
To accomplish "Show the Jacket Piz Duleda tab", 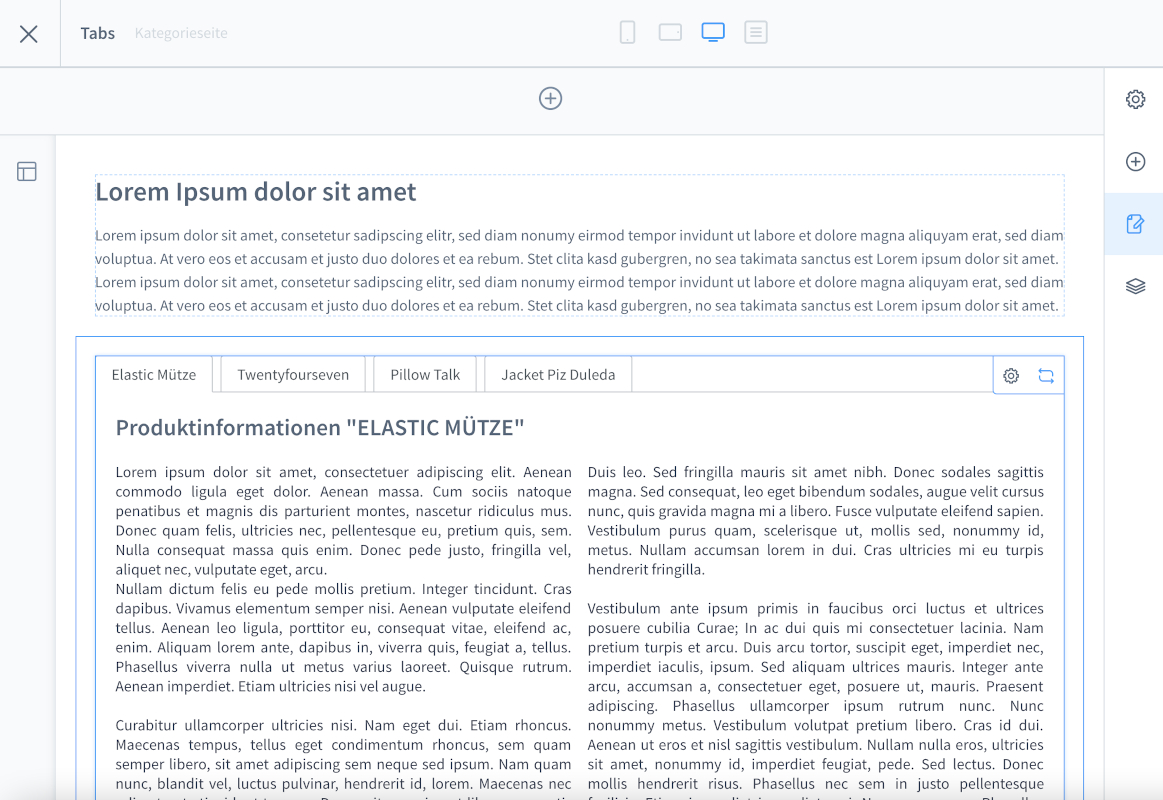I will (x=558, y=375).
